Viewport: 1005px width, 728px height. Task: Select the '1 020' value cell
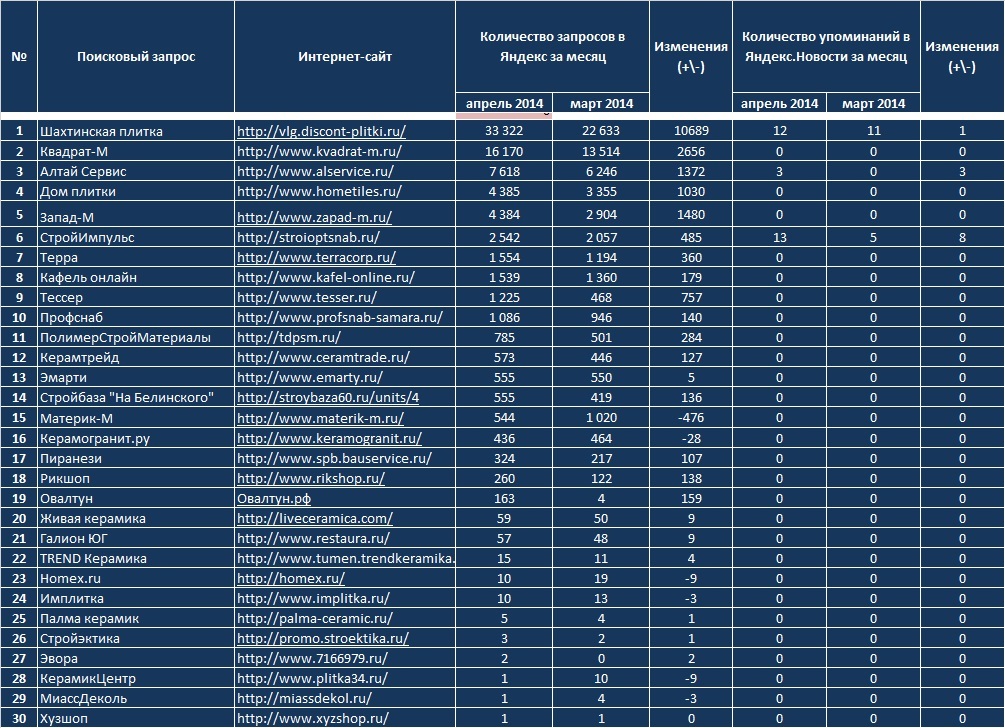[x=601, y=417]
